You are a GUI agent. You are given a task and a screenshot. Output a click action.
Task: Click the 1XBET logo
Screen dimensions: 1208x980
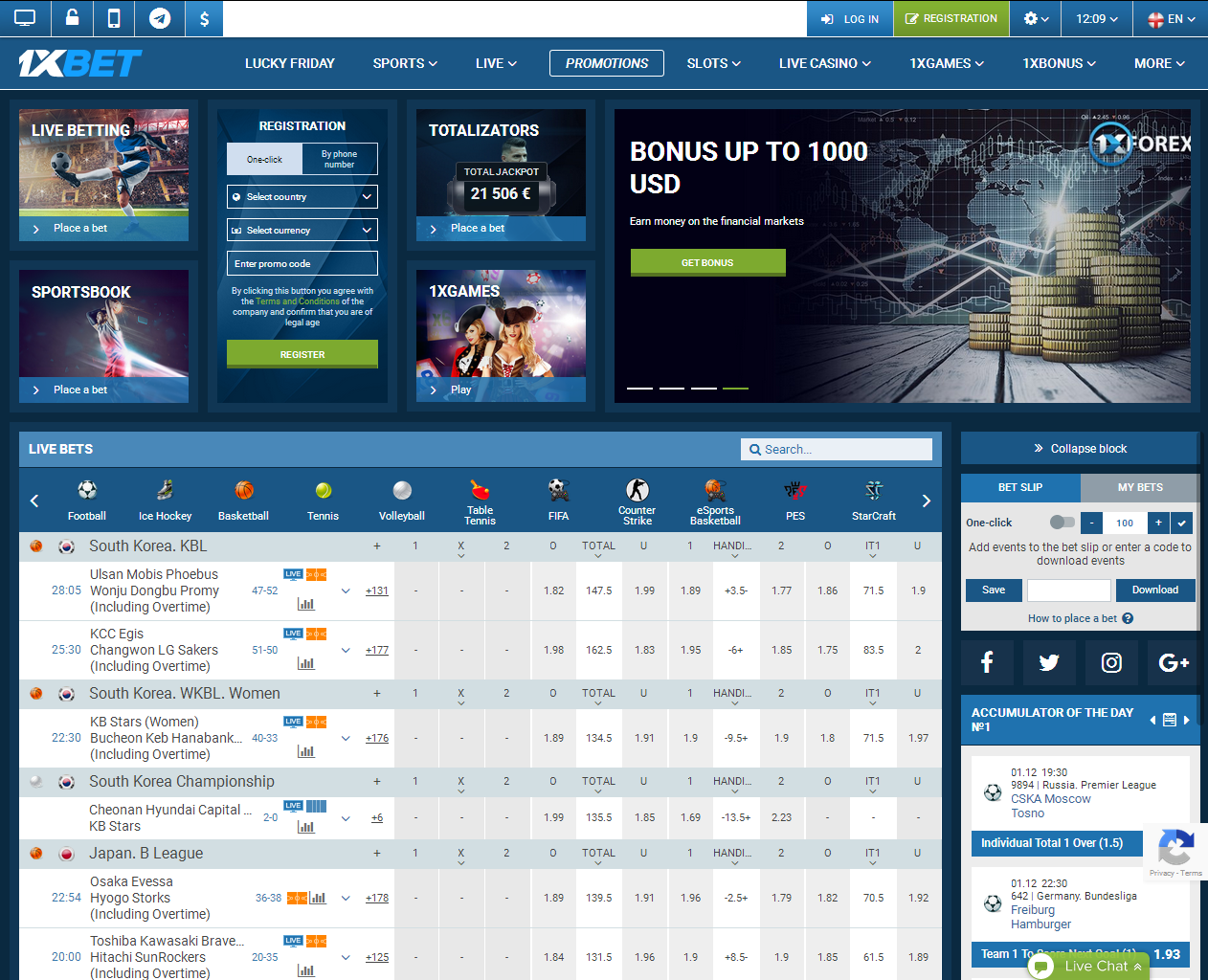click(79, 63)
